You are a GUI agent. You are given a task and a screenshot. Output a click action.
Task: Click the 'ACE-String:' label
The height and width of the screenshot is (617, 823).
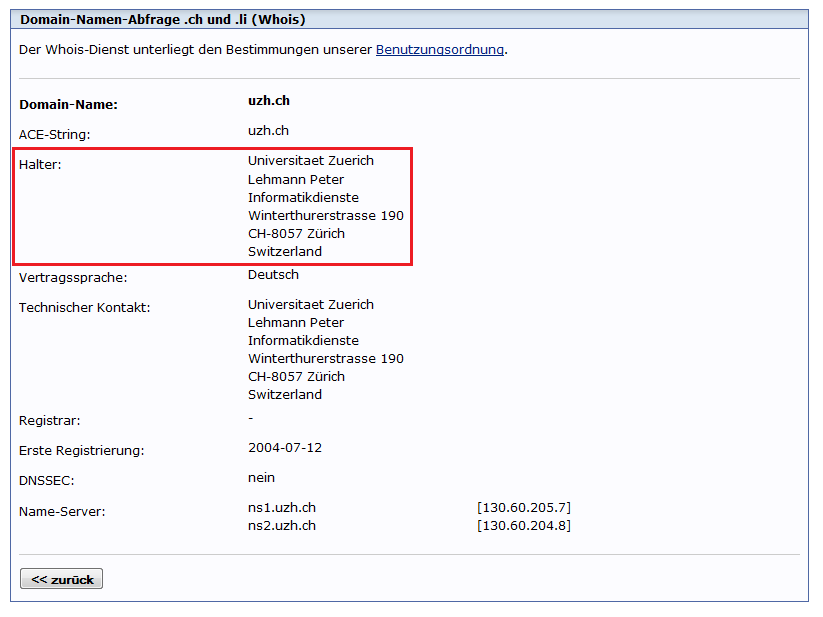[55, 135]
